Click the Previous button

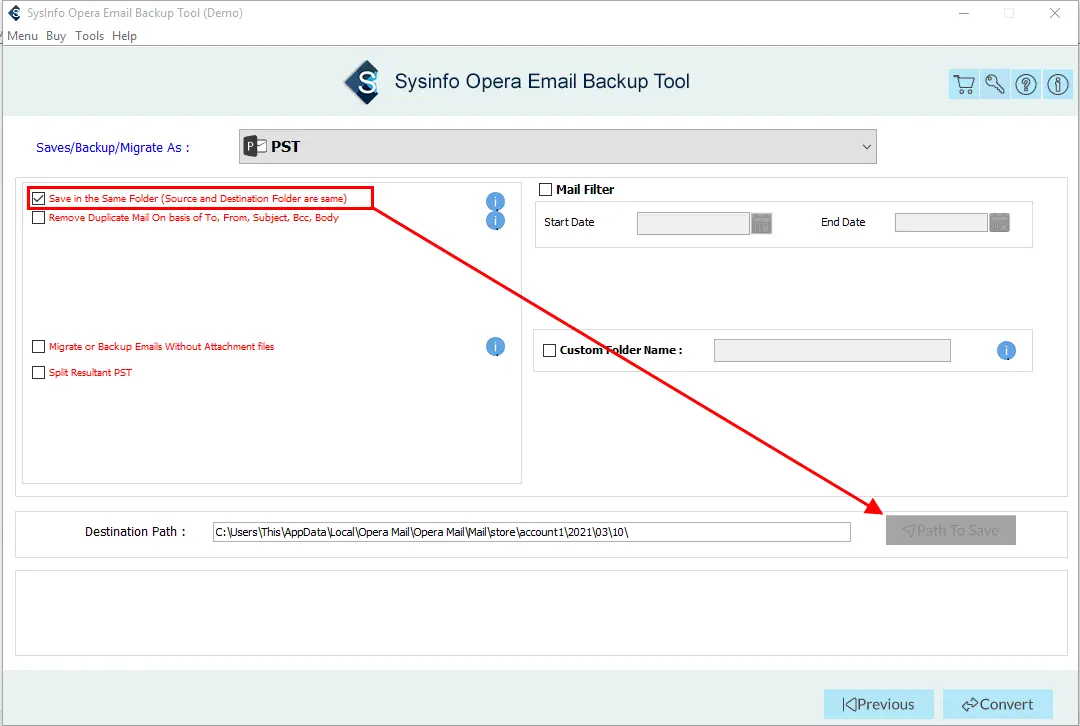click(879, 704)
